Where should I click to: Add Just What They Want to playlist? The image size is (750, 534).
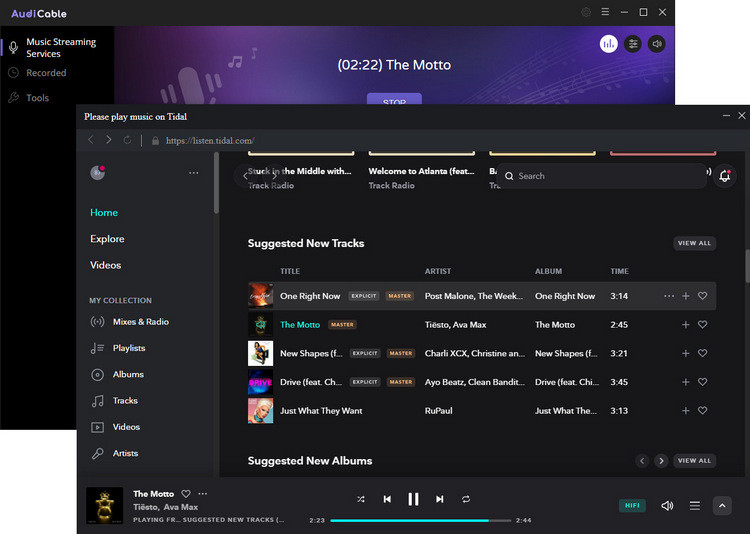coord(685,411)
